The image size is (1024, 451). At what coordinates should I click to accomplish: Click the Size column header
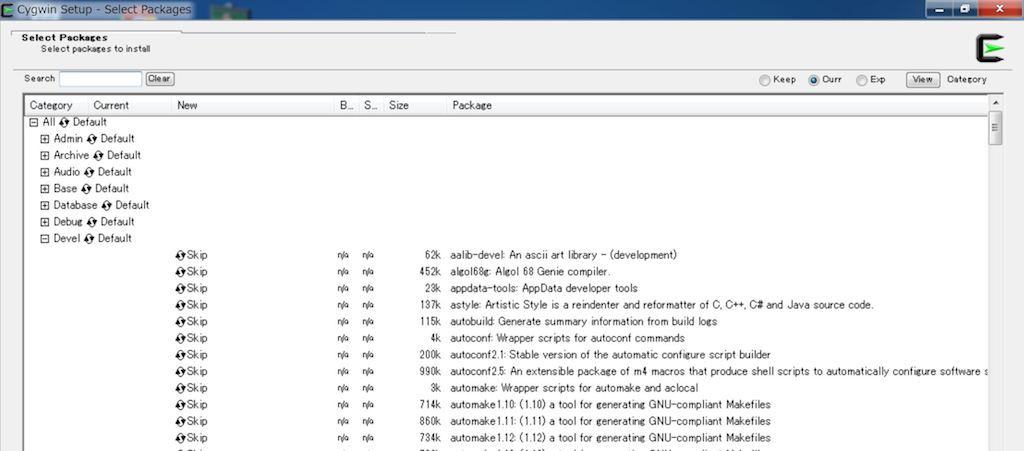click(415, 105)
